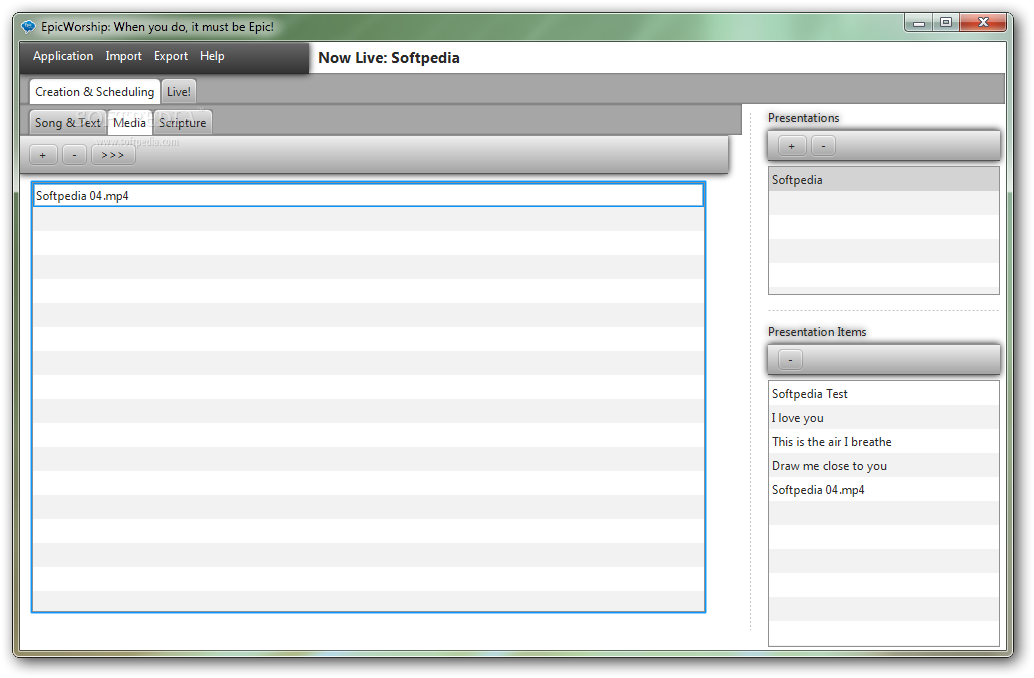Image resolution: width=1034 pixels, height=678 pixels.
Task: Select the Media tab
Action: pos(129,123)
